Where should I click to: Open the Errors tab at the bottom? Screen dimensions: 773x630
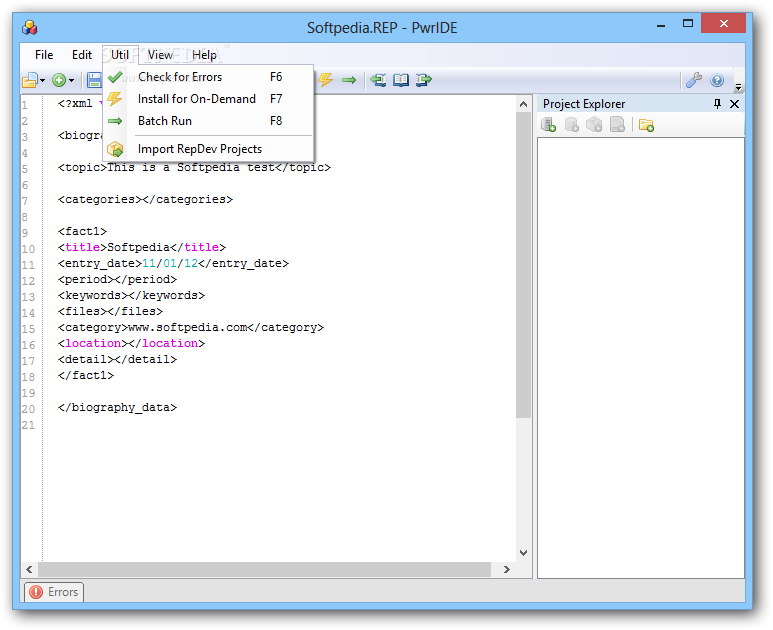54,592
